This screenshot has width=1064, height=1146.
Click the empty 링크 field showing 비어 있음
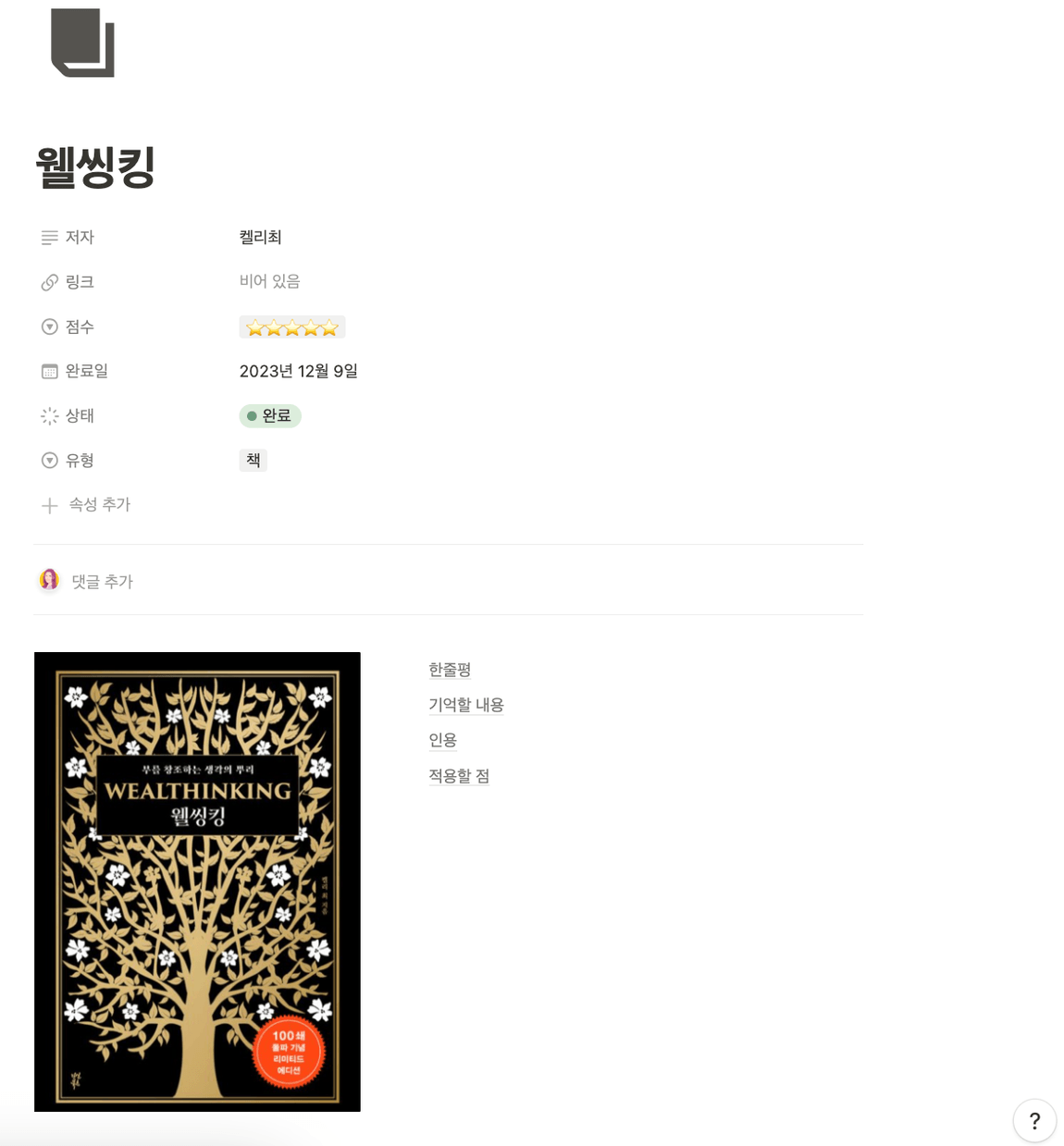[270, 281]
